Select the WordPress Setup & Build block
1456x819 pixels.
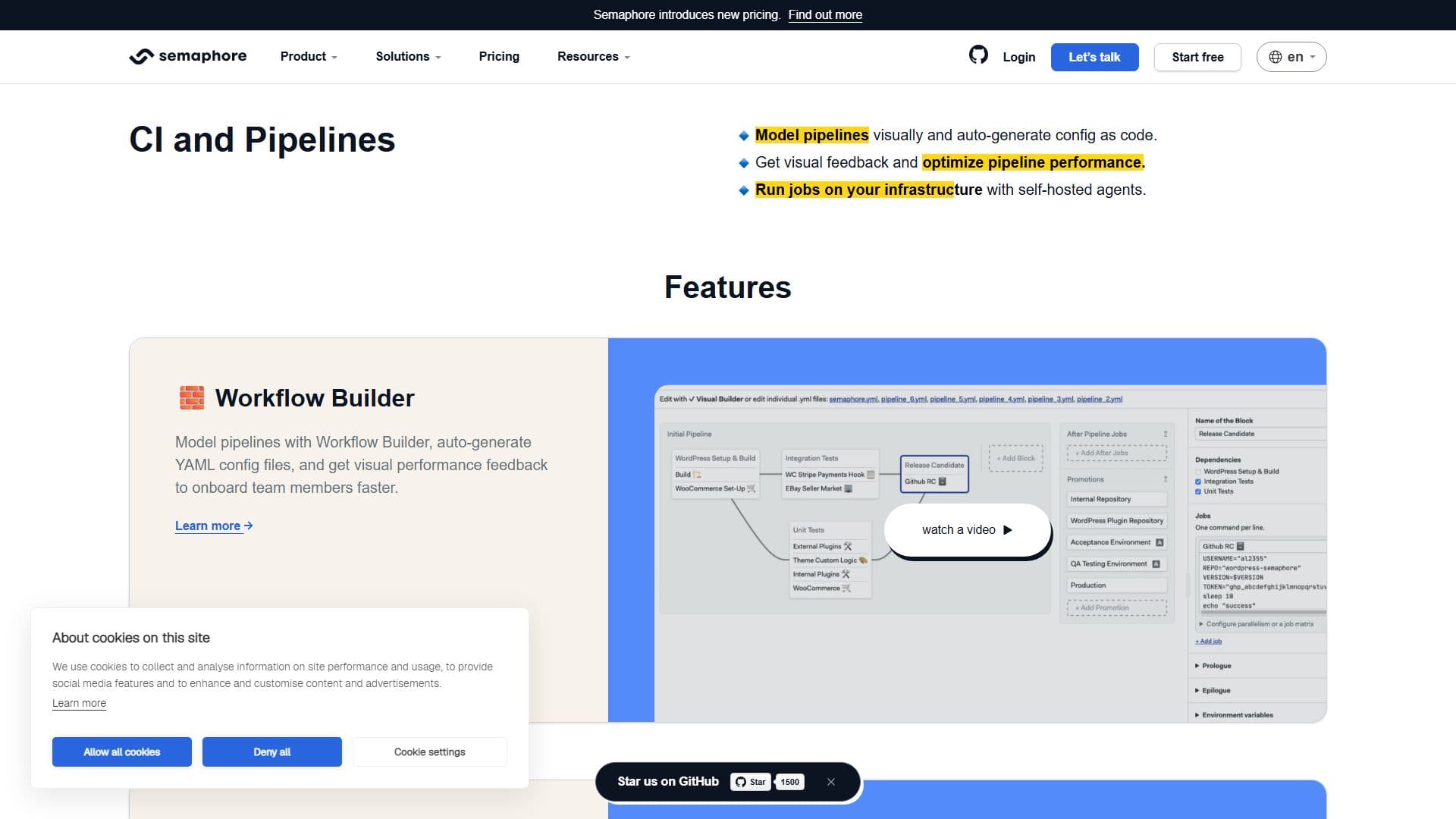click(715, 473)
